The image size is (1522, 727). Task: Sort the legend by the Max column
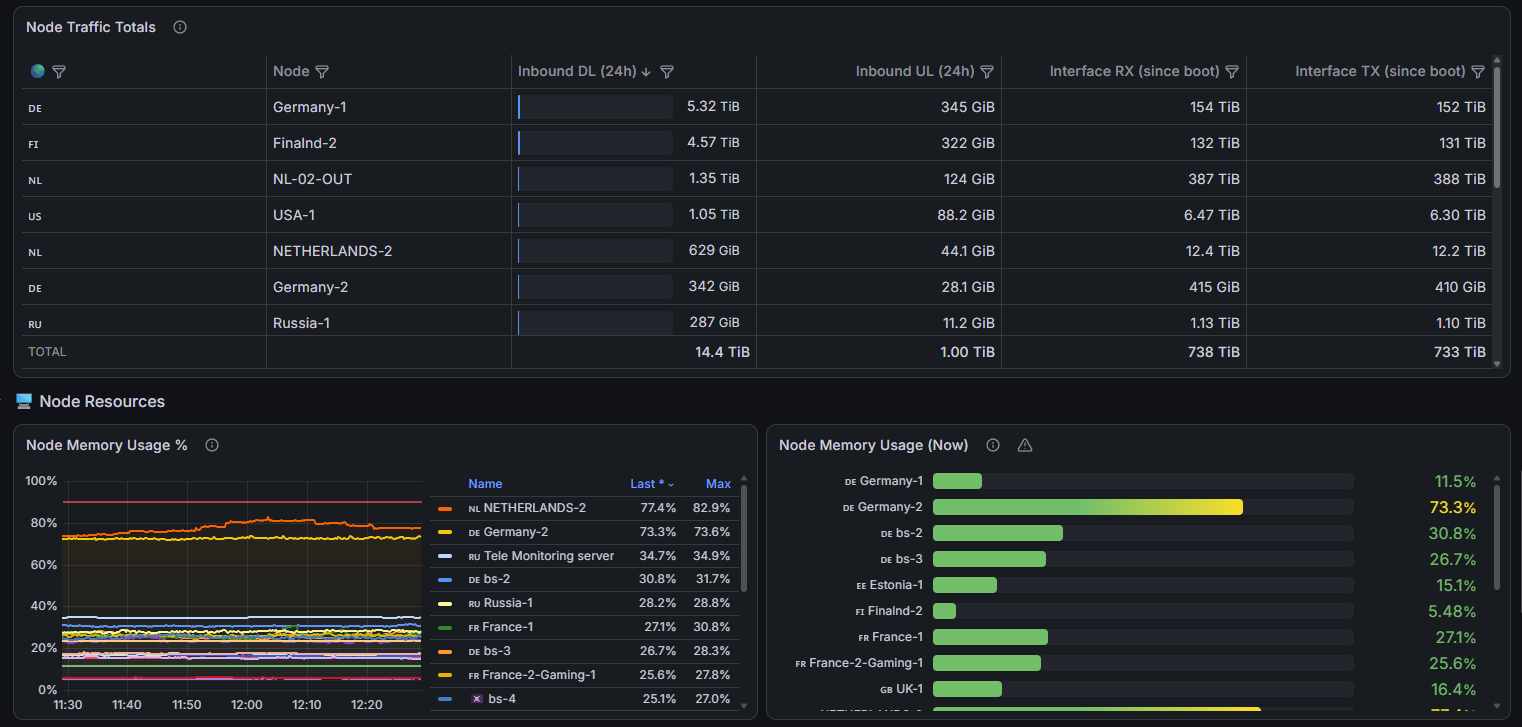tap(718, 484)
